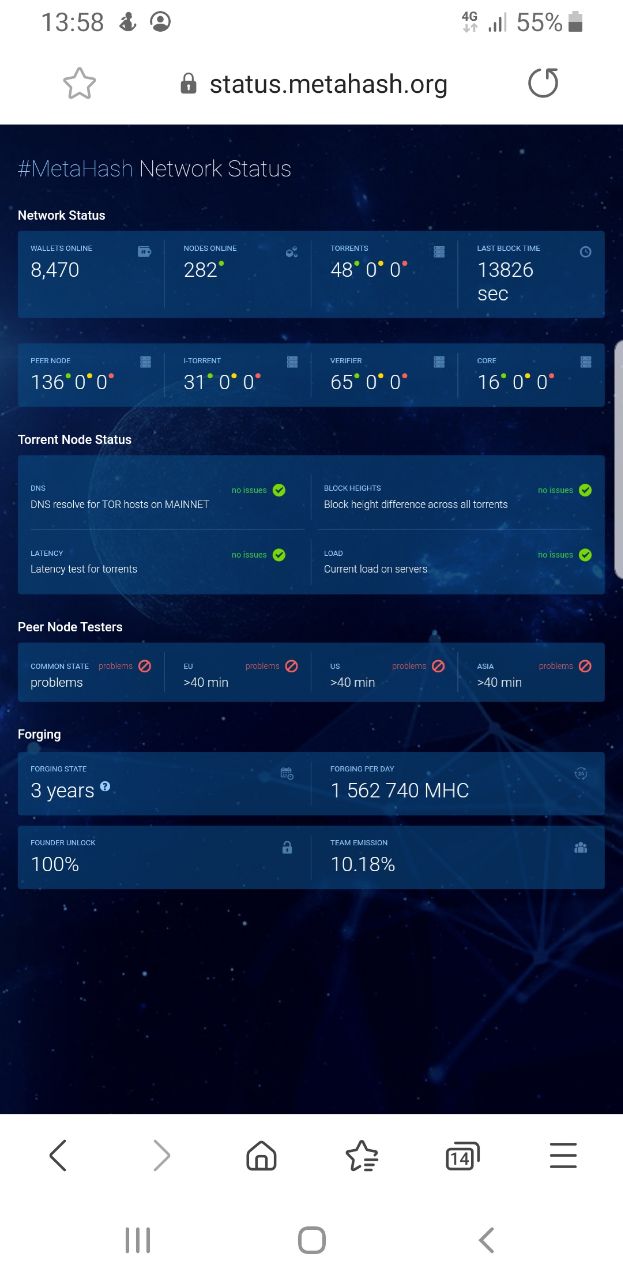Select the 282 nodes online value

(x=200, y=270)
